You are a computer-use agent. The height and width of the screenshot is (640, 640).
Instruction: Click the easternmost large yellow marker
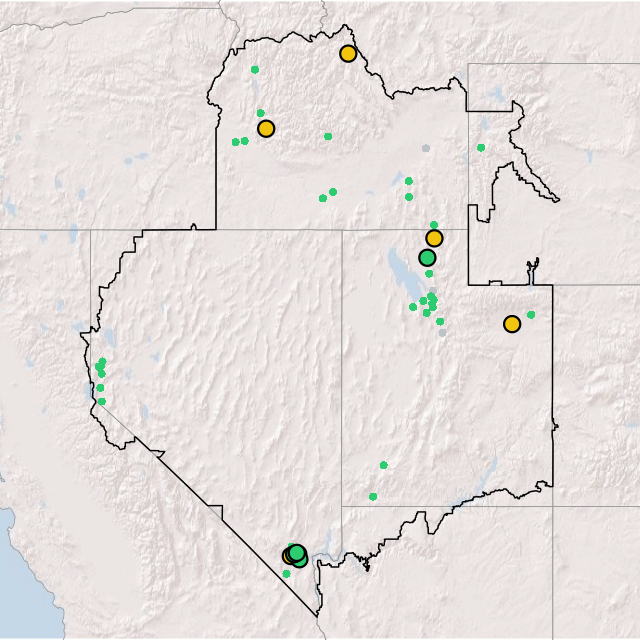coord(512,324)
